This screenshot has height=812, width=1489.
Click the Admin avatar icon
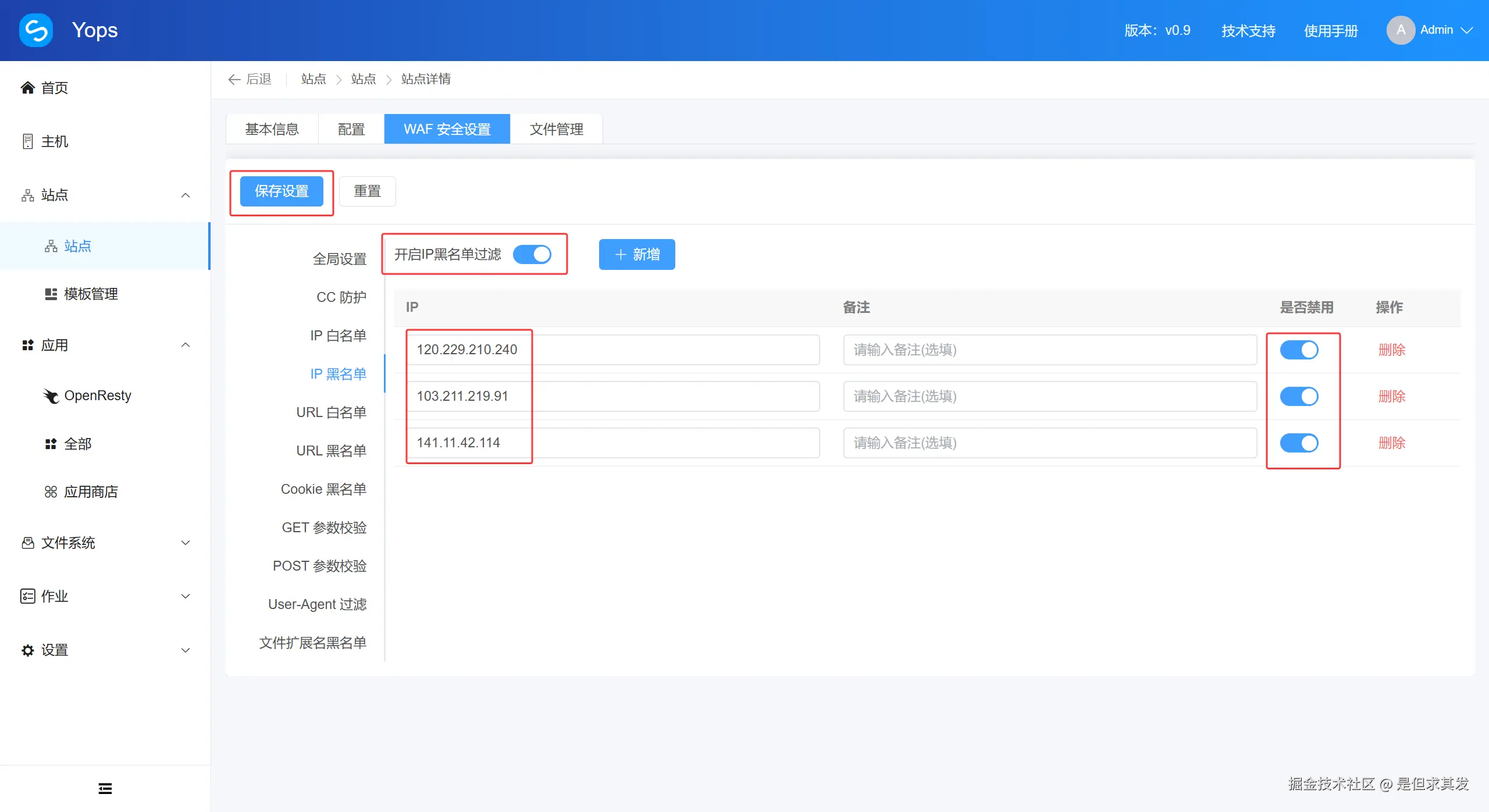click(1401, 30)
